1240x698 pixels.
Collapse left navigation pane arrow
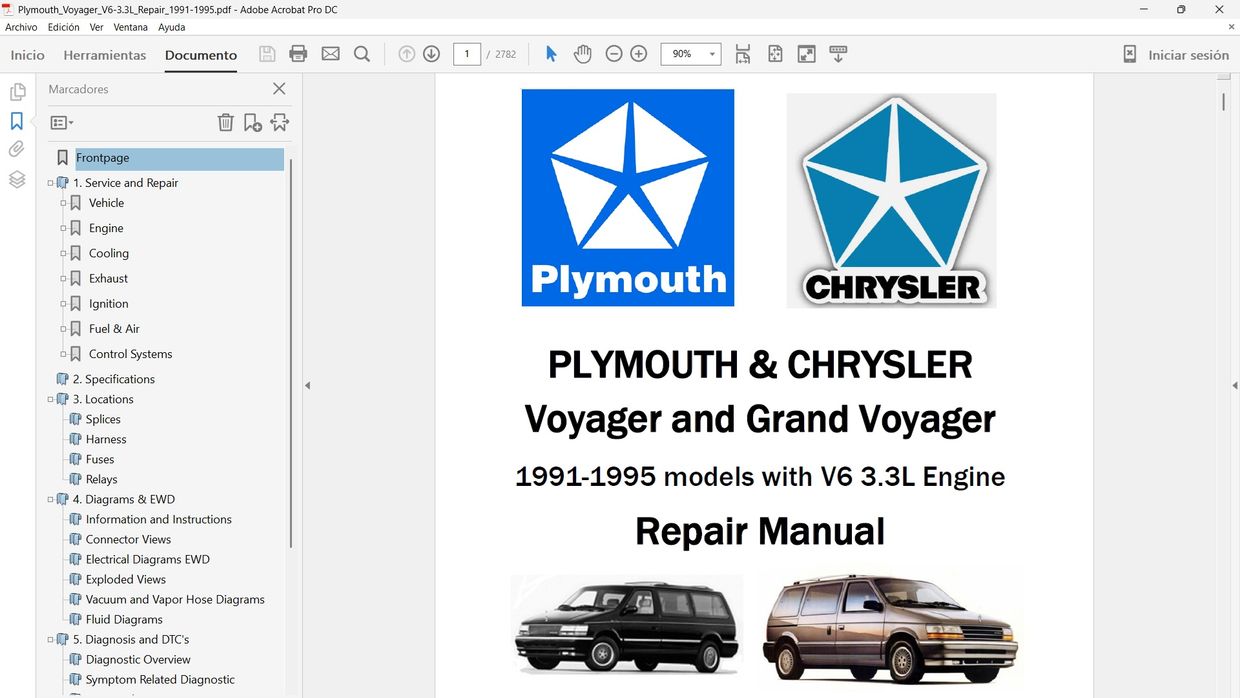click(x=307, y=385)
